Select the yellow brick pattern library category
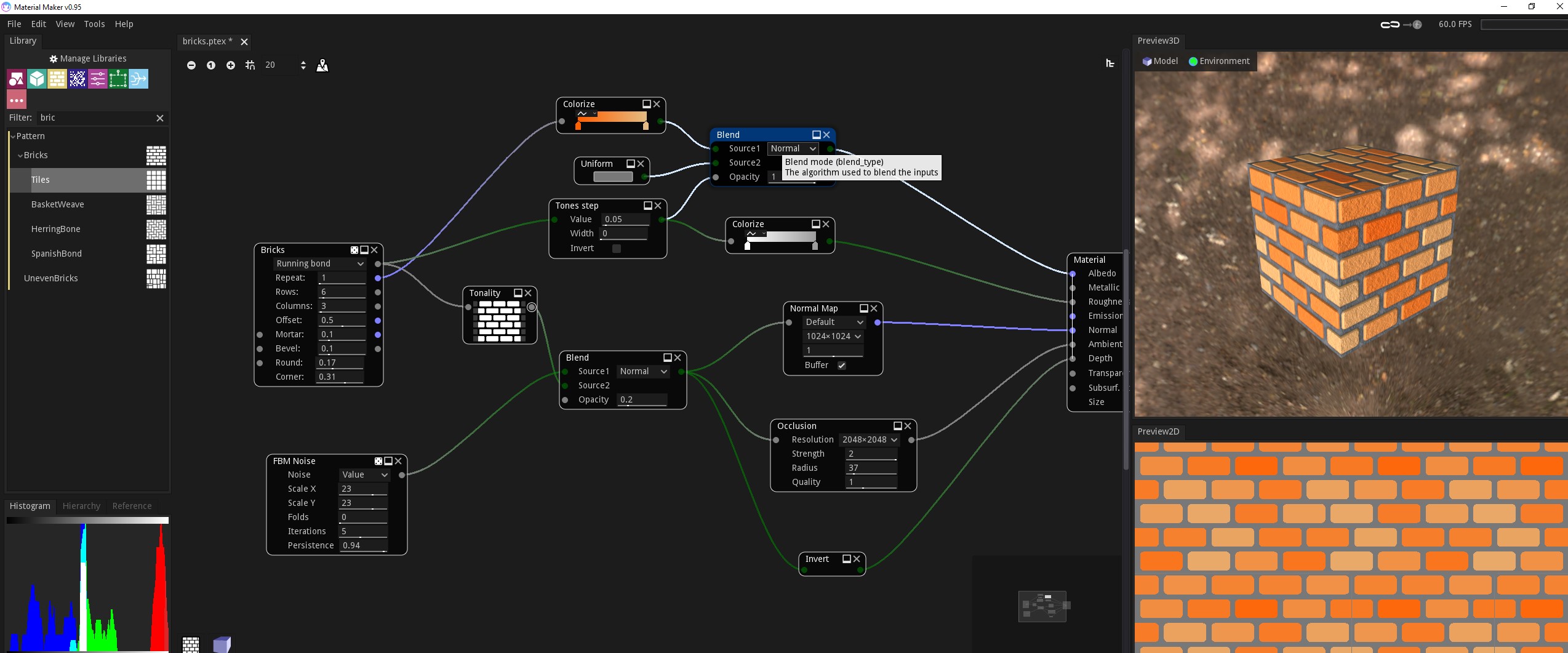The image size is (1568, 653). pyautogui.click(x=57, y=79)
